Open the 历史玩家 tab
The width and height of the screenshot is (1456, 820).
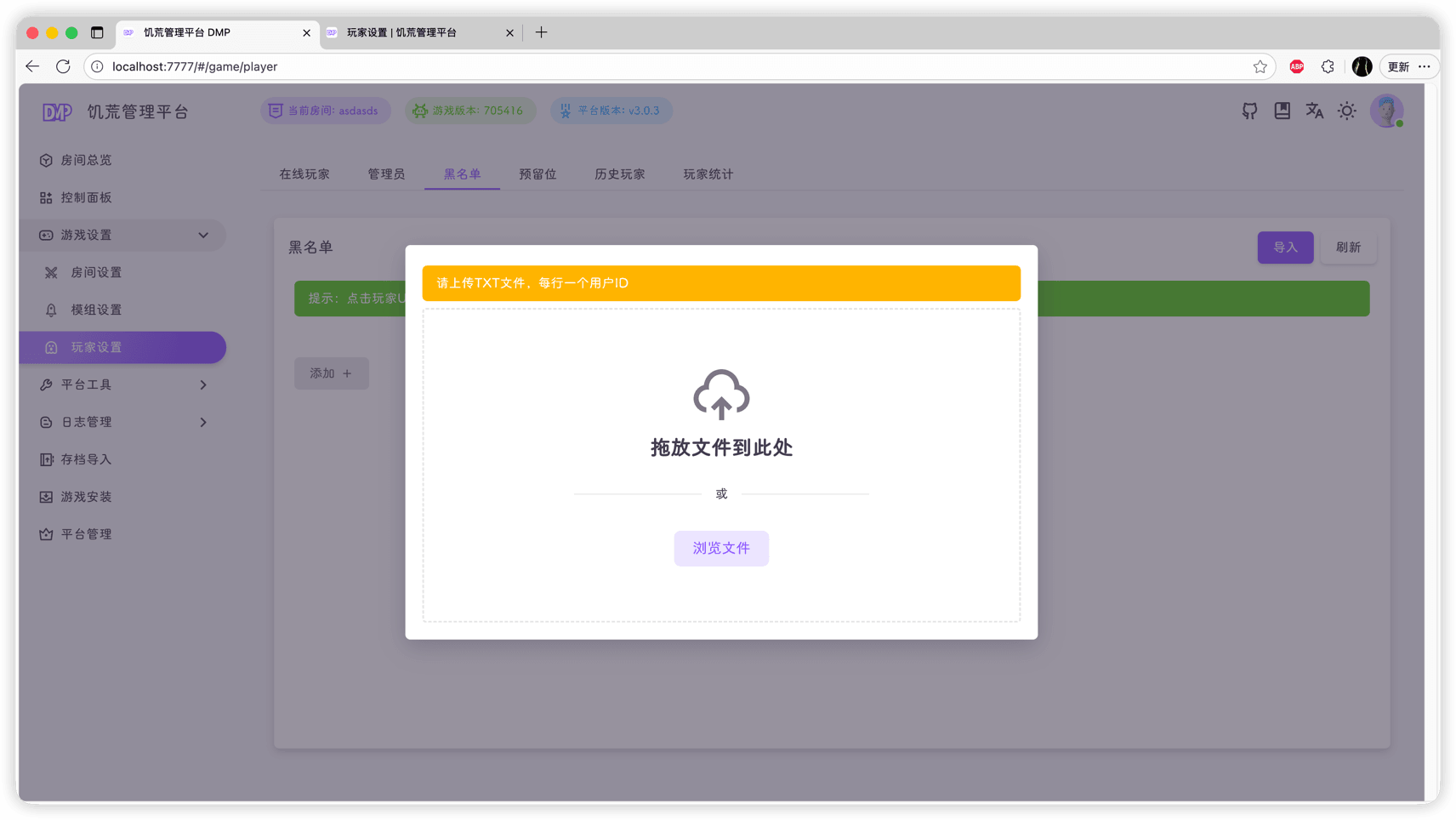pyautogui.click(x=619, y=174)
